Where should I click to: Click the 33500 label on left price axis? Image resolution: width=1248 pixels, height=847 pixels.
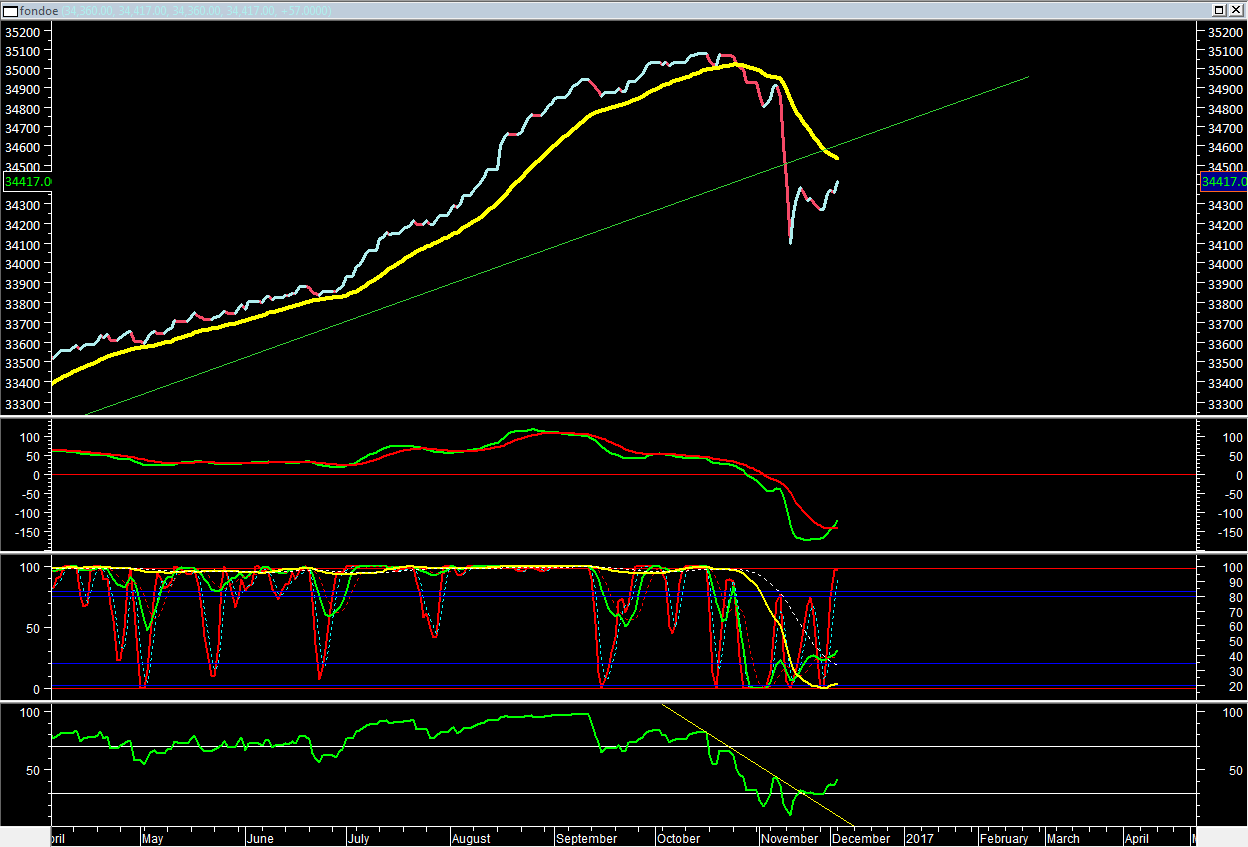(x=23, y=363)
